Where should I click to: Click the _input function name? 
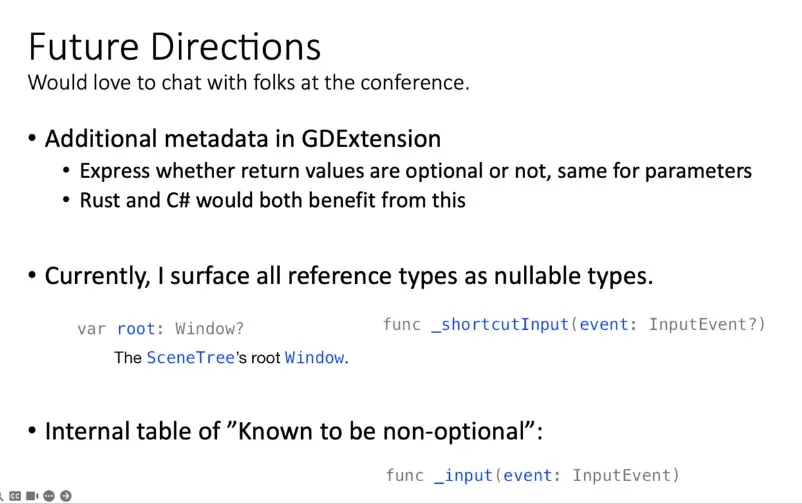coord(465,475)
